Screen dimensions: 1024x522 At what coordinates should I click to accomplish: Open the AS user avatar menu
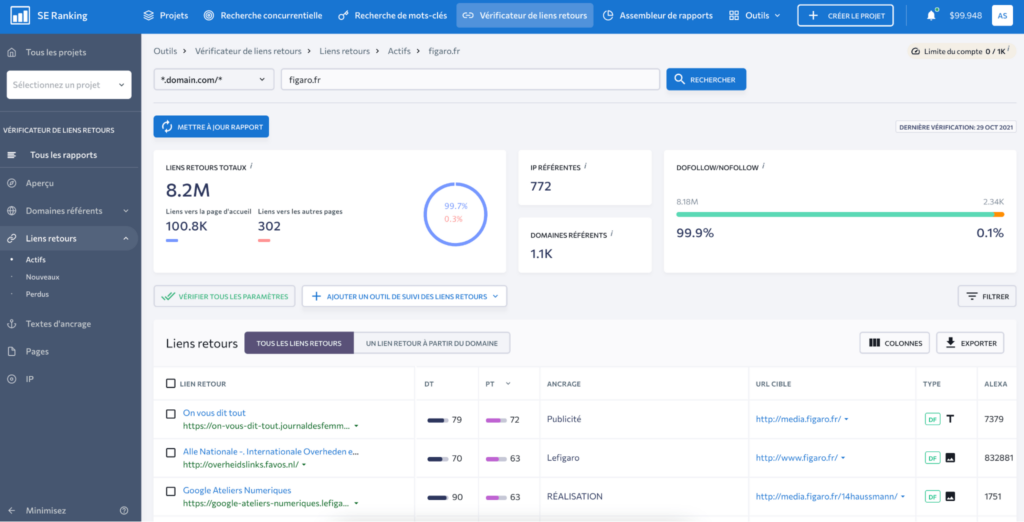pos(1002,15)
